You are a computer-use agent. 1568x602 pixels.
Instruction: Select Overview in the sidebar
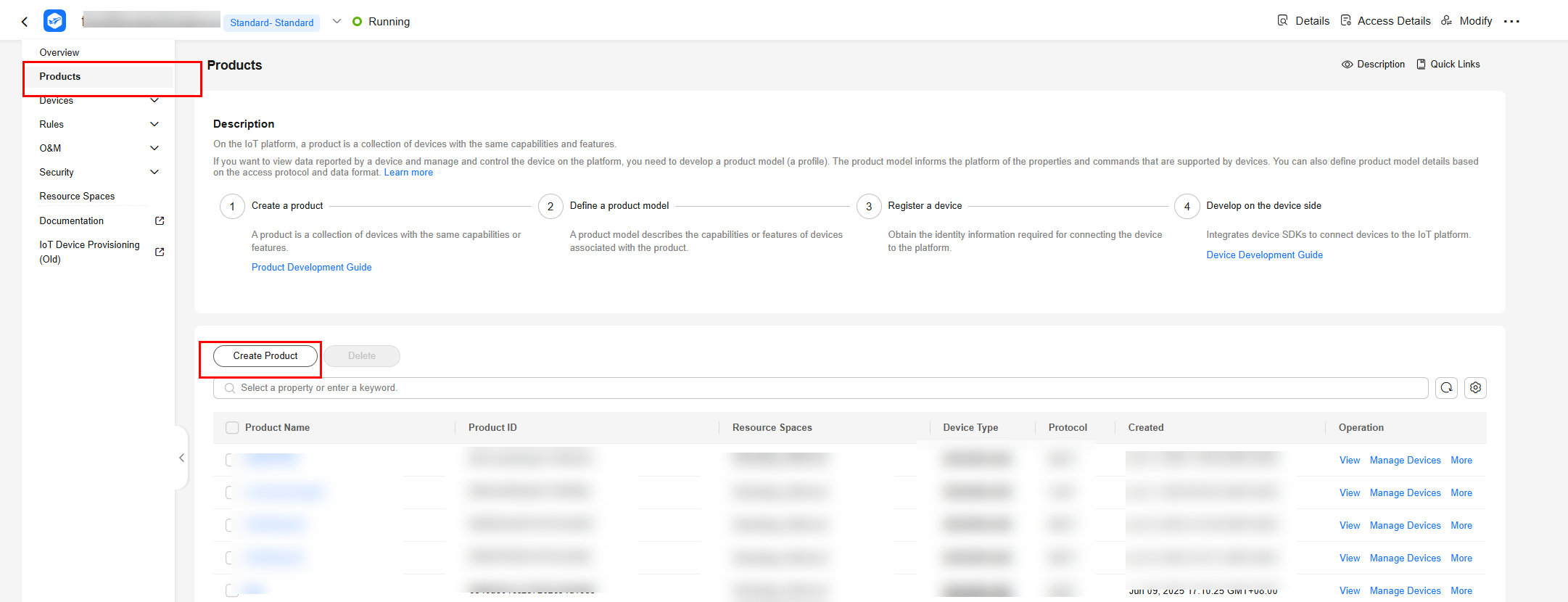pos(59,52)
